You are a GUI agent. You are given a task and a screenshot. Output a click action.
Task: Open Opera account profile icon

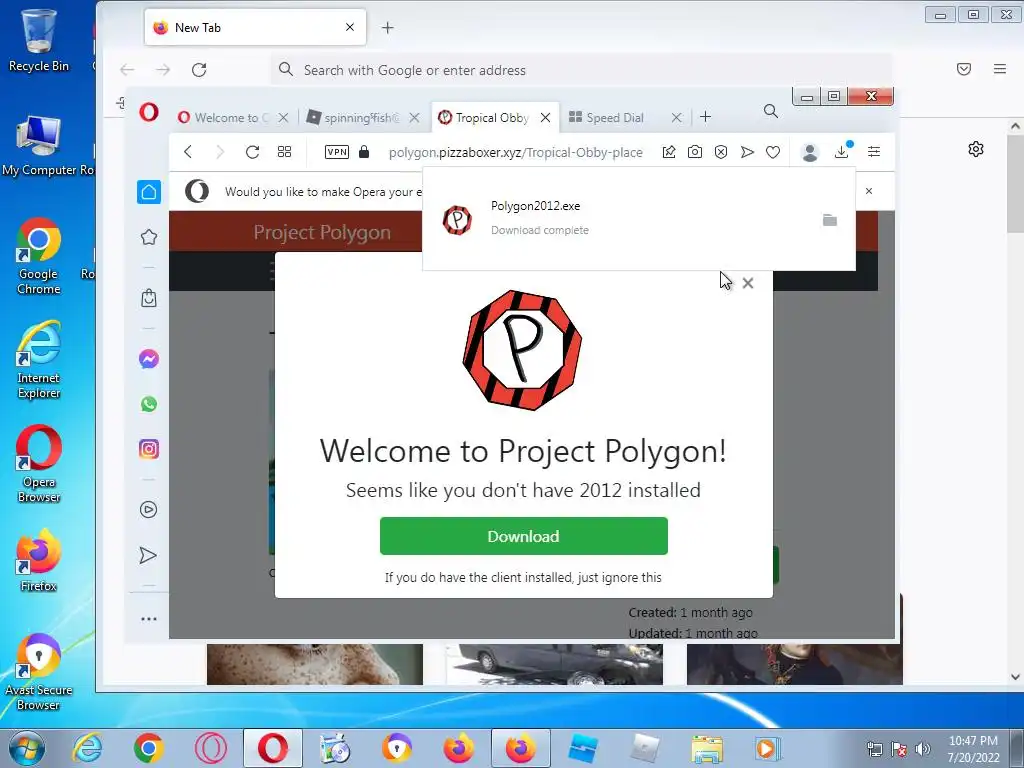click(x=810, y=152)
